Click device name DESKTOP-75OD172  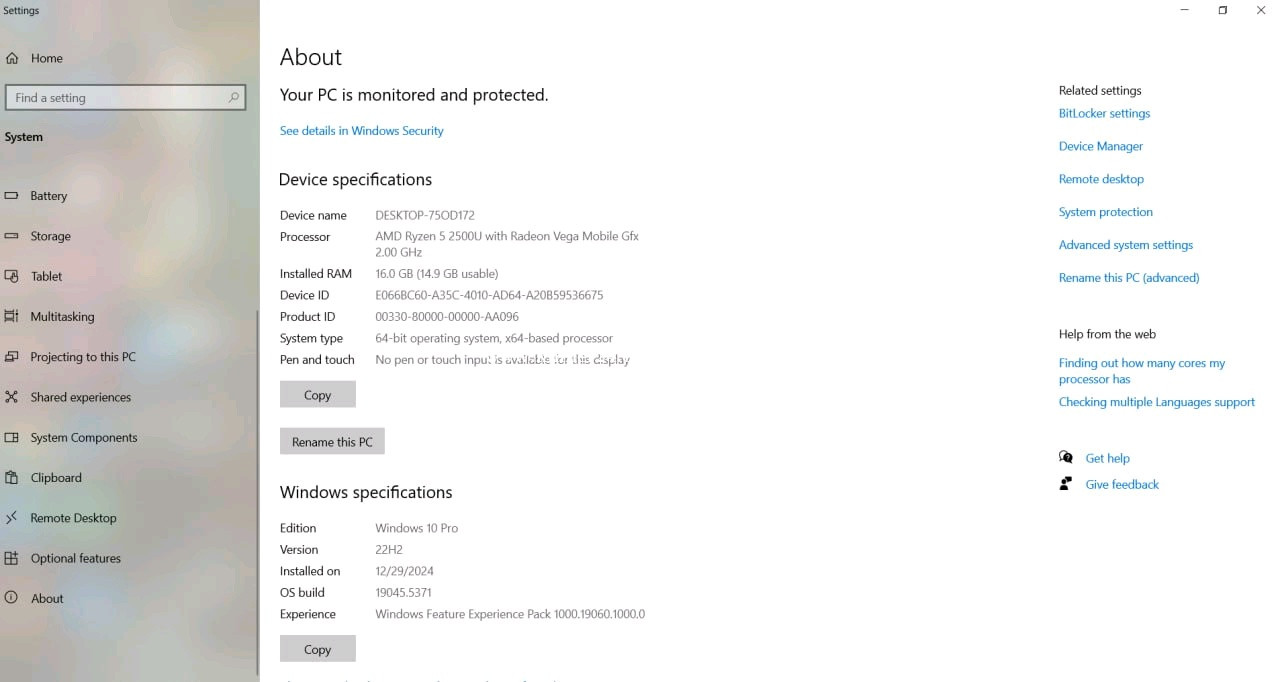(425, 215)
